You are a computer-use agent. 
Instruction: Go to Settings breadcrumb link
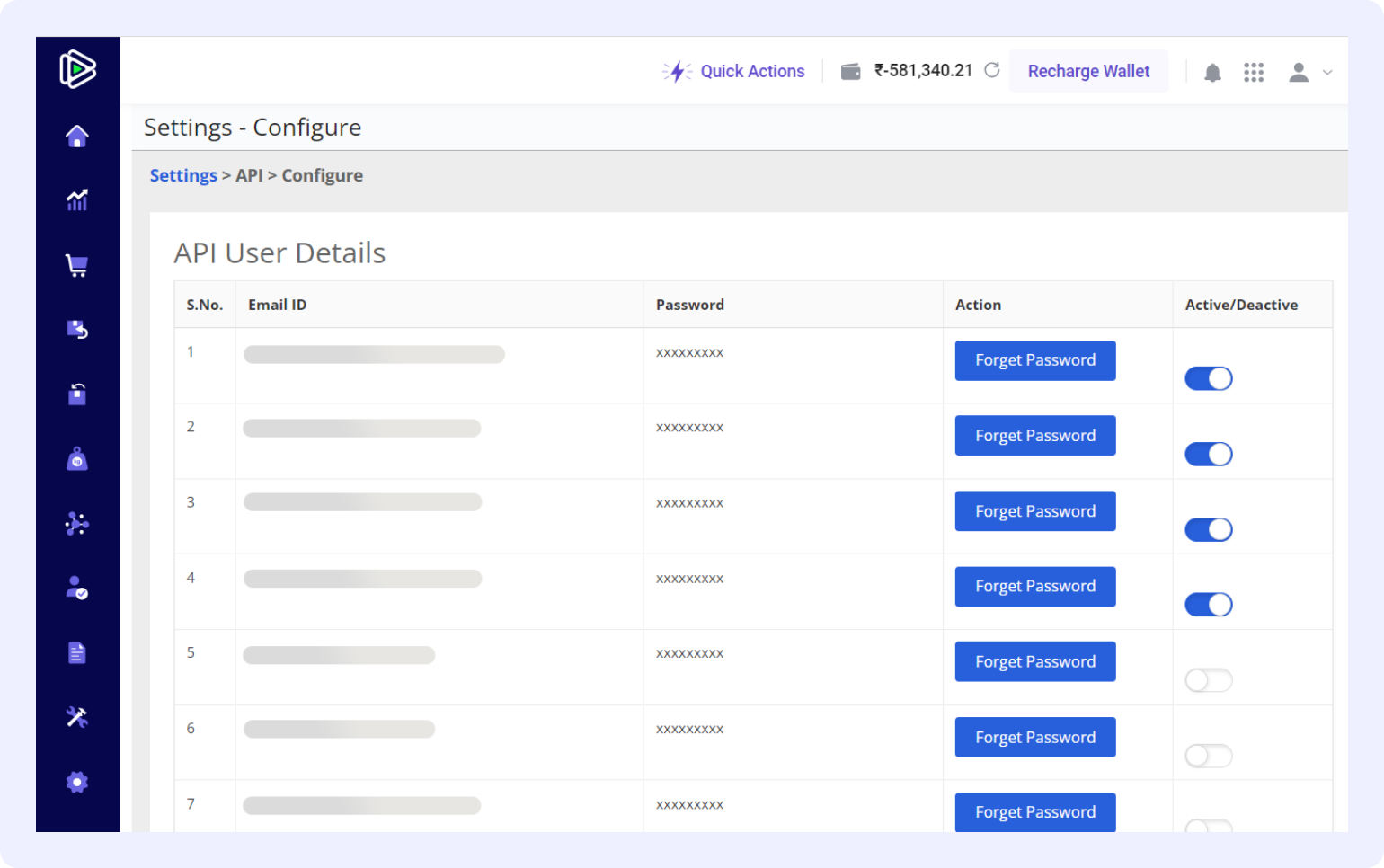click(x=183, y=175)
